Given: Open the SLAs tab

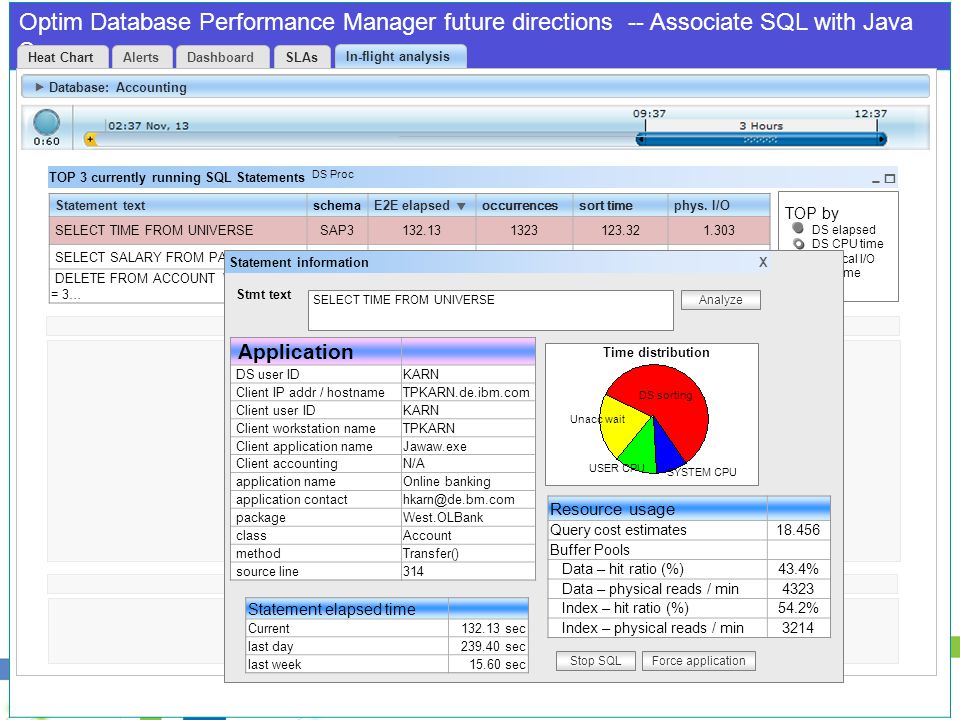Looking at the screenshot, I should pyautogui.click(x=302, y=57).
